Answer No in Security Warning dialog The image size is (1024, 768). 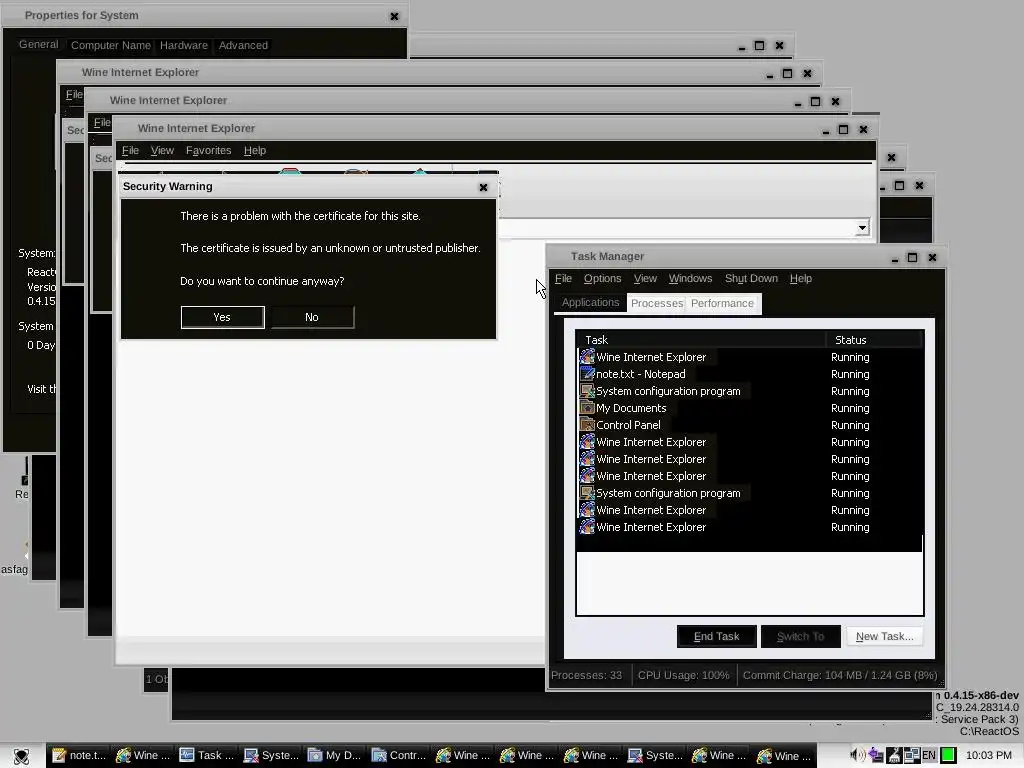[x=312, y=317]
